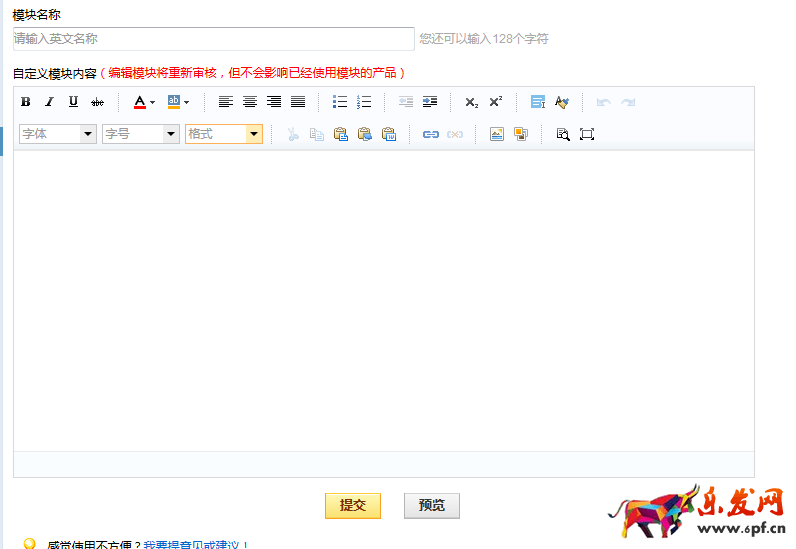Image resolution: width=796 pixels, height=549 pixels.
Task: Apply red font color A icon
Action: (140, 102)
